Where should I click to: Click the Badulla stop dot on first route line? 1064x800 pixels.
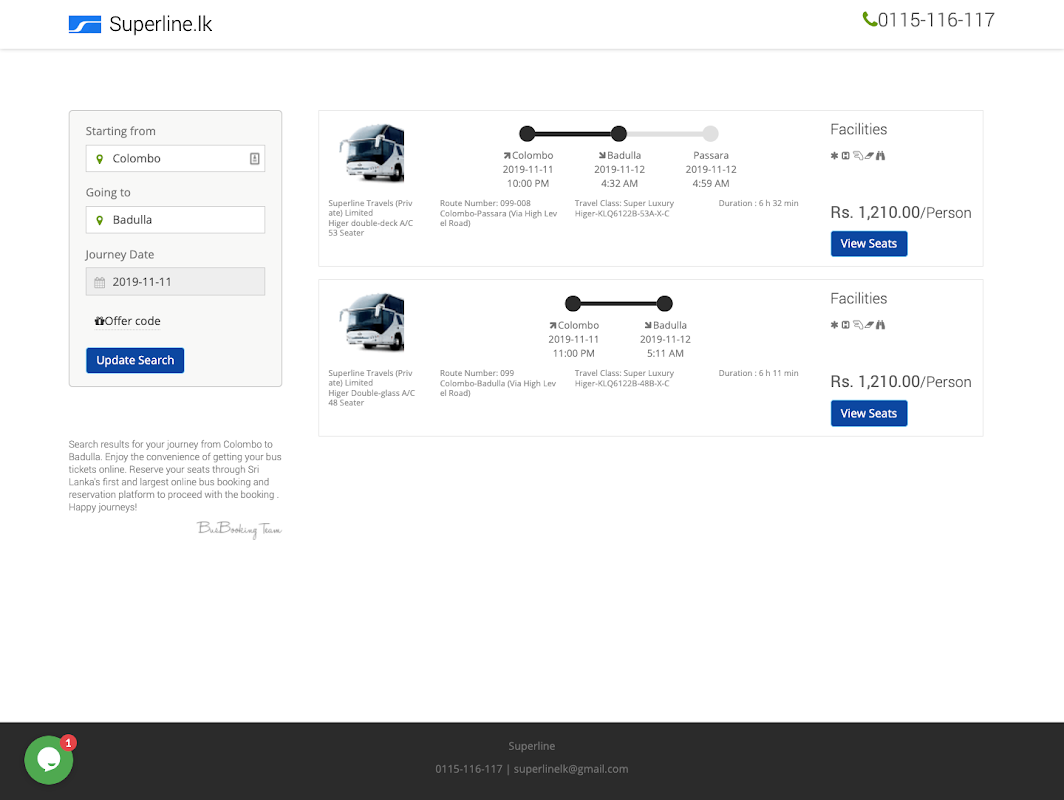click(618, 134)
